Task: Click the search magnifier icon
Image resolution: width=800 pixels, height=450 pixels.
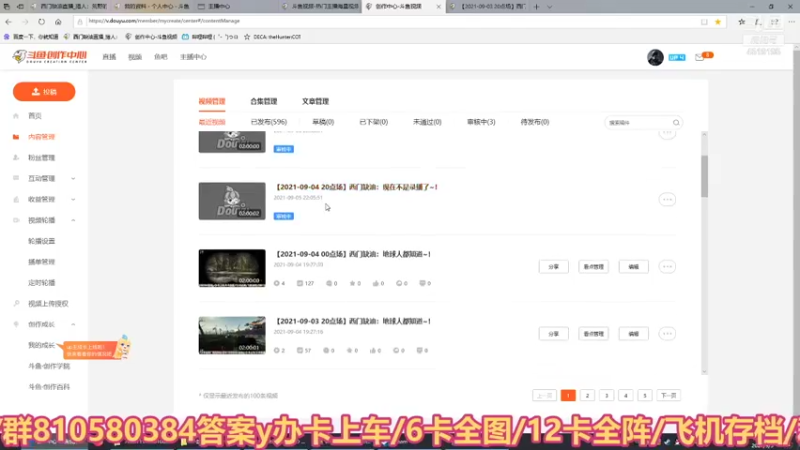Action: coord(676,123)
